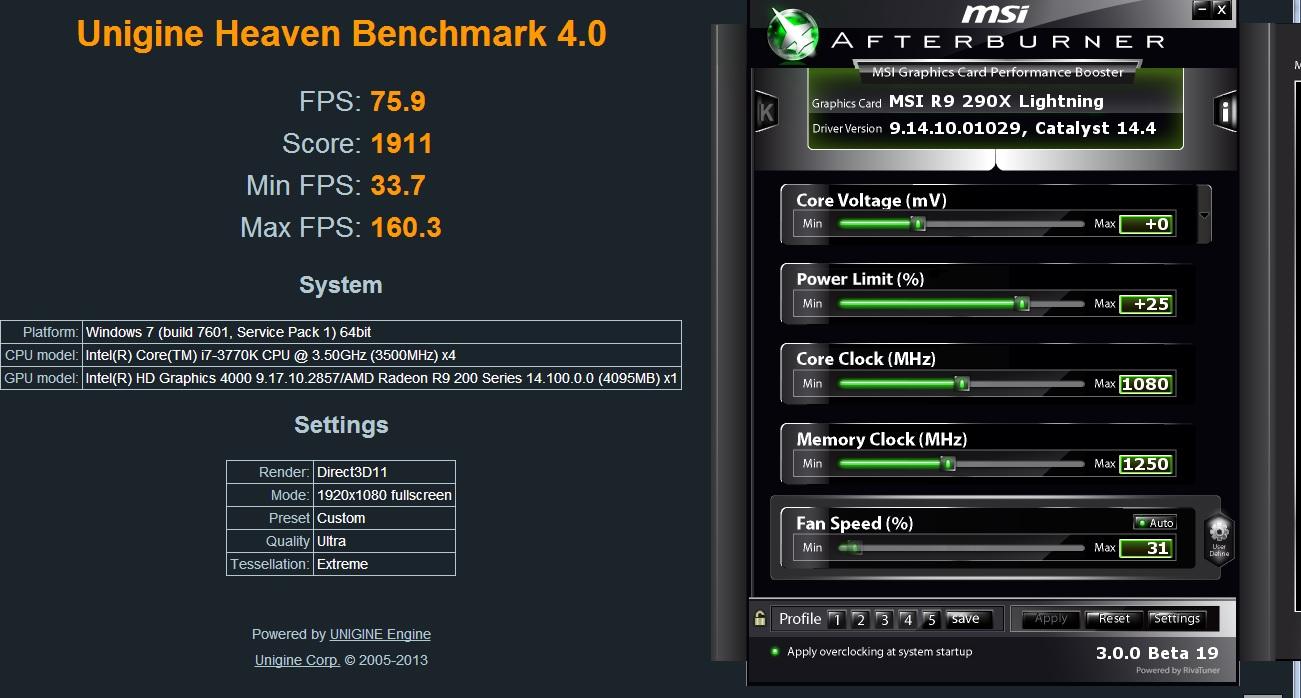1301x698 pixels.
Task: Click the Unigine Heaven Benchmark 4.0 heading
Action: [342, 33]
